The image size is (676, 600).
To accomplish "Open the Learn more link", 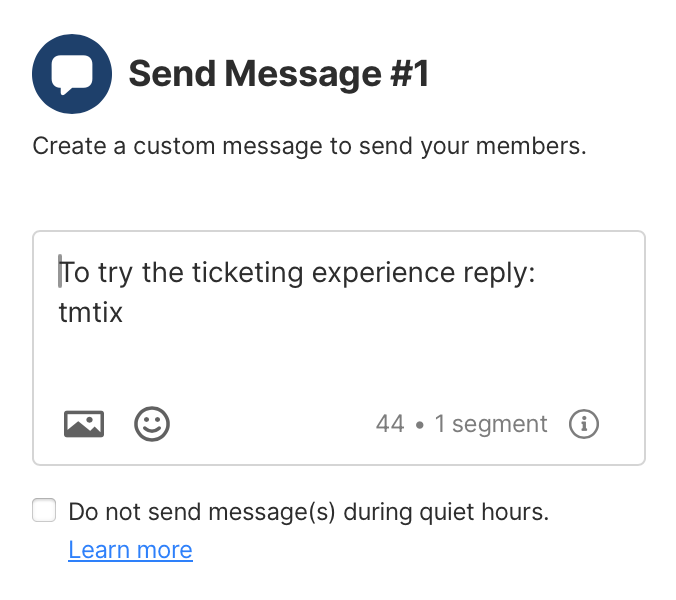I will point(130,550).
